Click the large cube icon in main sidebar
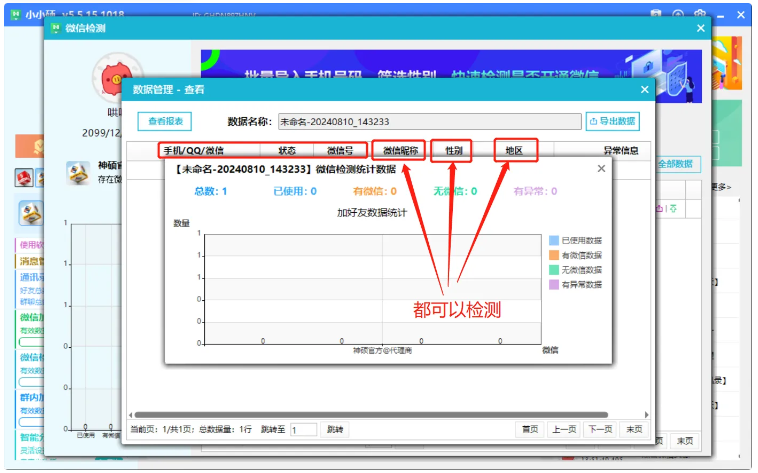 [x=31, y=213]
